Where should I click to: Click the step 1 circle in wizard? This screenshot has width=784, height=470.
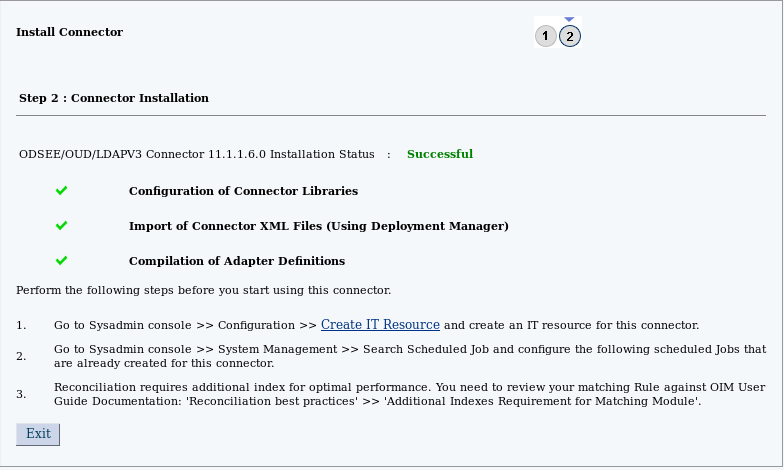tap(545, 36)
